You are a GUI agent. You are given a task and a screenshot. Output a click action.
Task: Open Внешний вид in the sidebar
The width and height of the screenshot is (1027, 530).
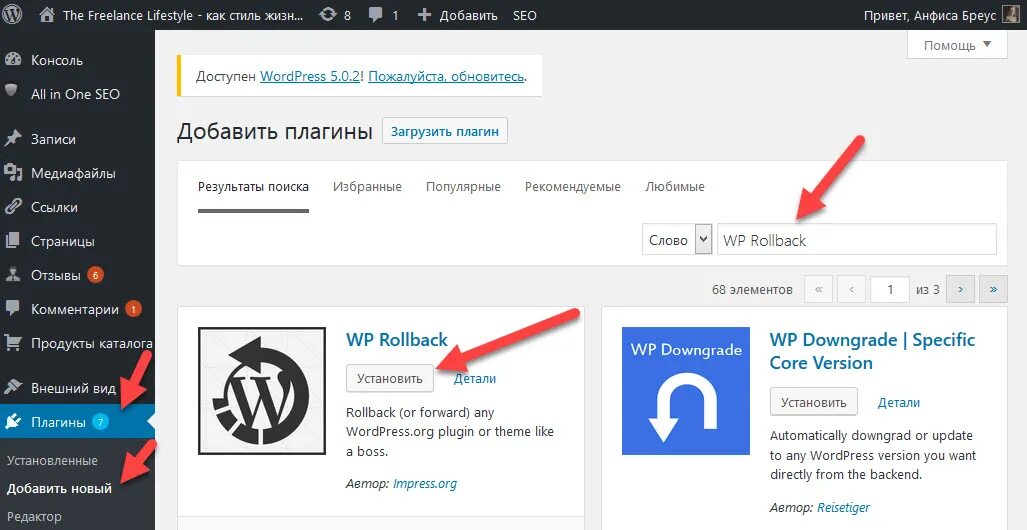73,388
